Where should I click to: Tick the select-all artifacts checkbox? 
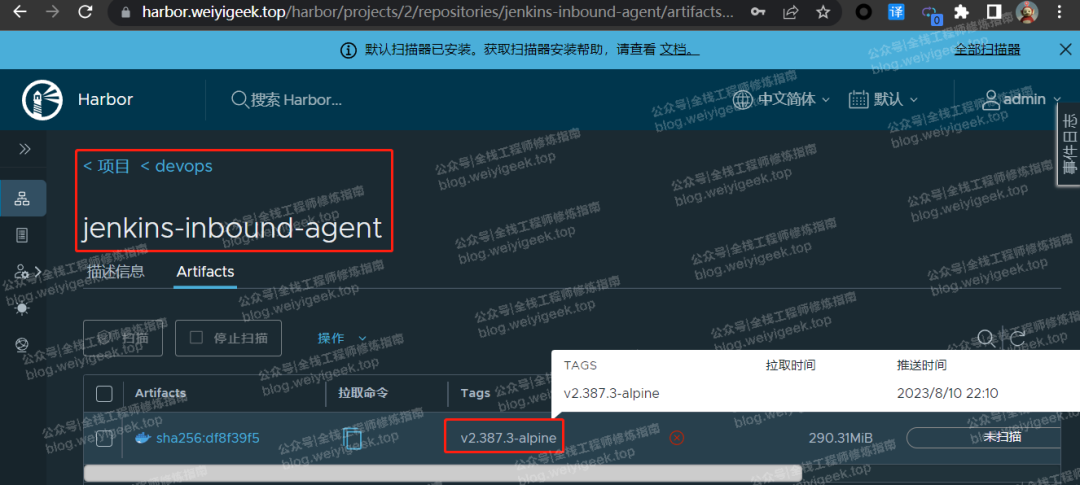[104, 393]
